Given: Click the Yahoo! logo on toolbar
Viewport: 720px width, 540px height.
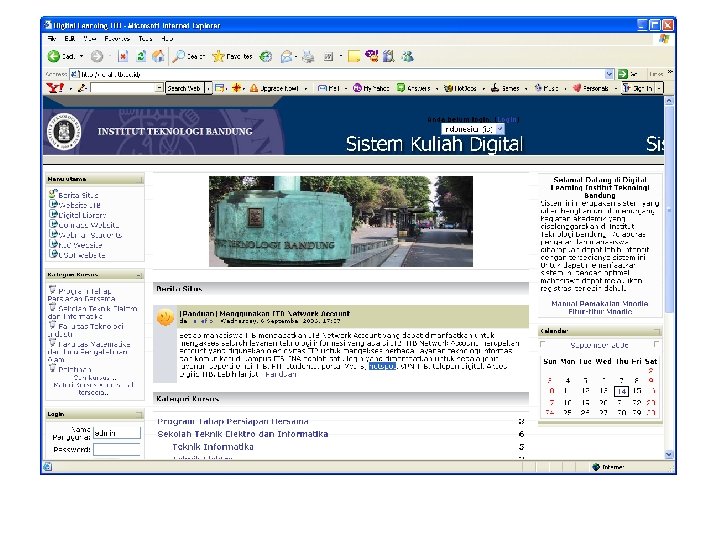Looking at the screenshot, I should click(55, 87).
